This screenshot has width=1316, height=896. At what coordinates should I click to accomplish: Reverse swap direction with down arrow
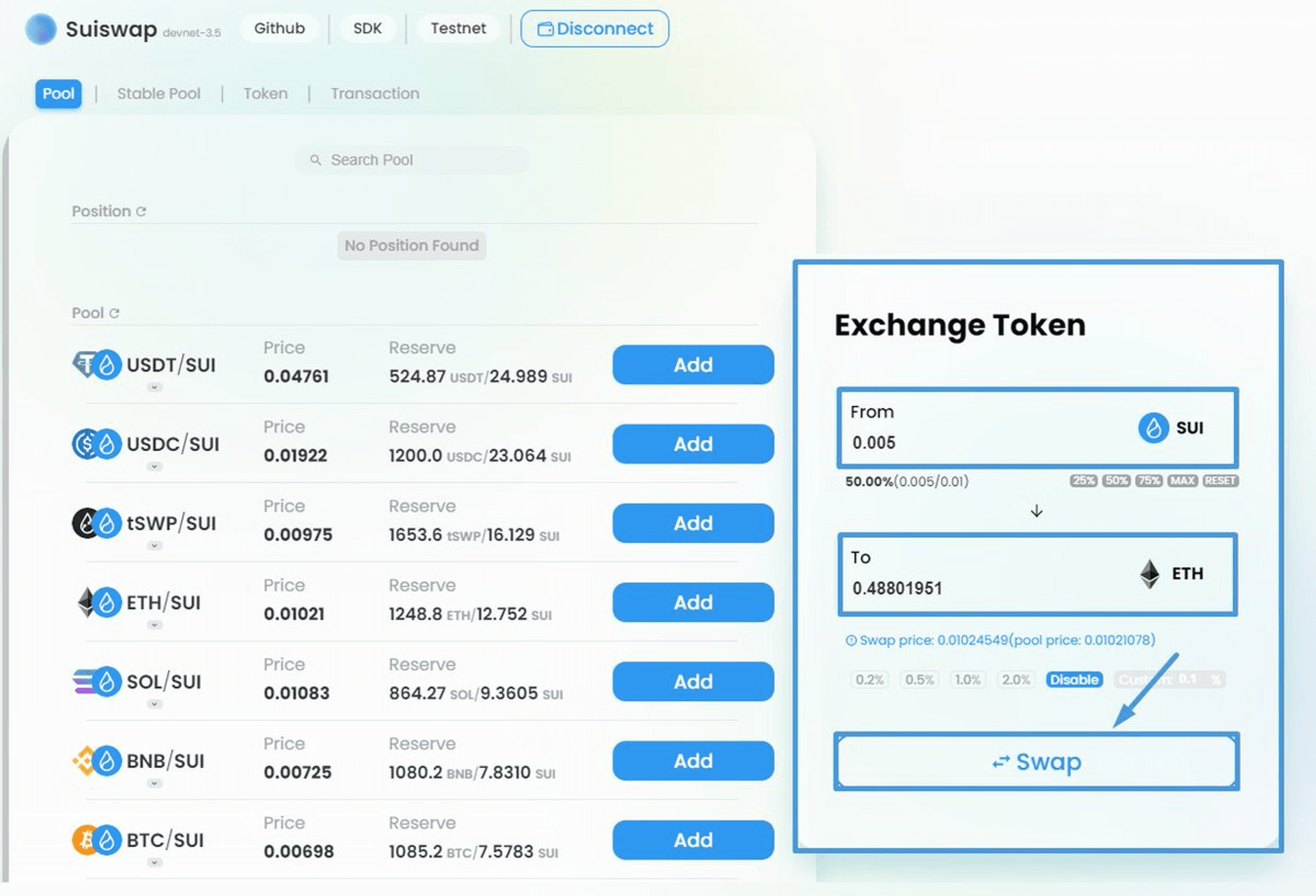coord(1036,511)
